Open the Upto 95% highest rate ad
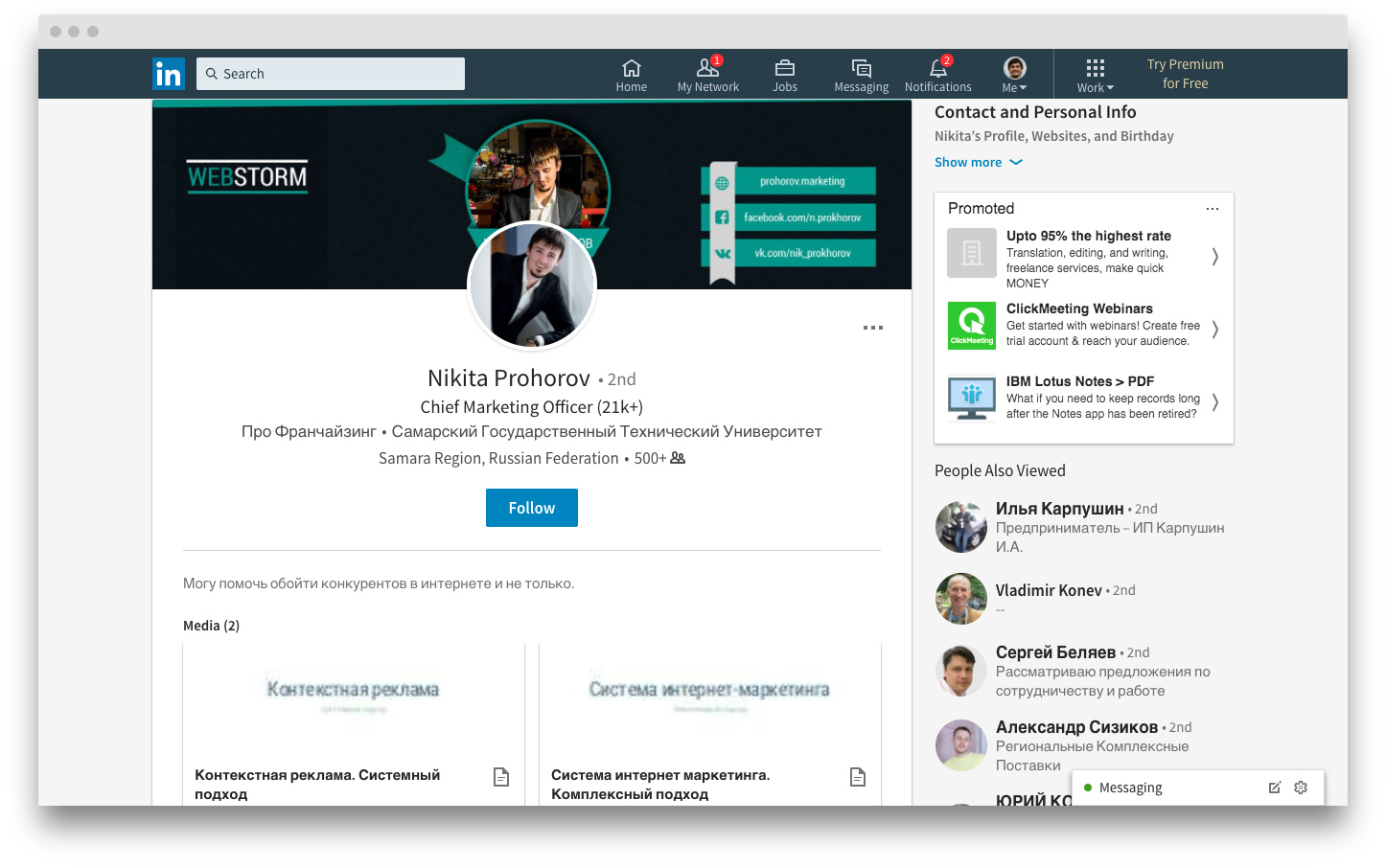 (1083, 258)
